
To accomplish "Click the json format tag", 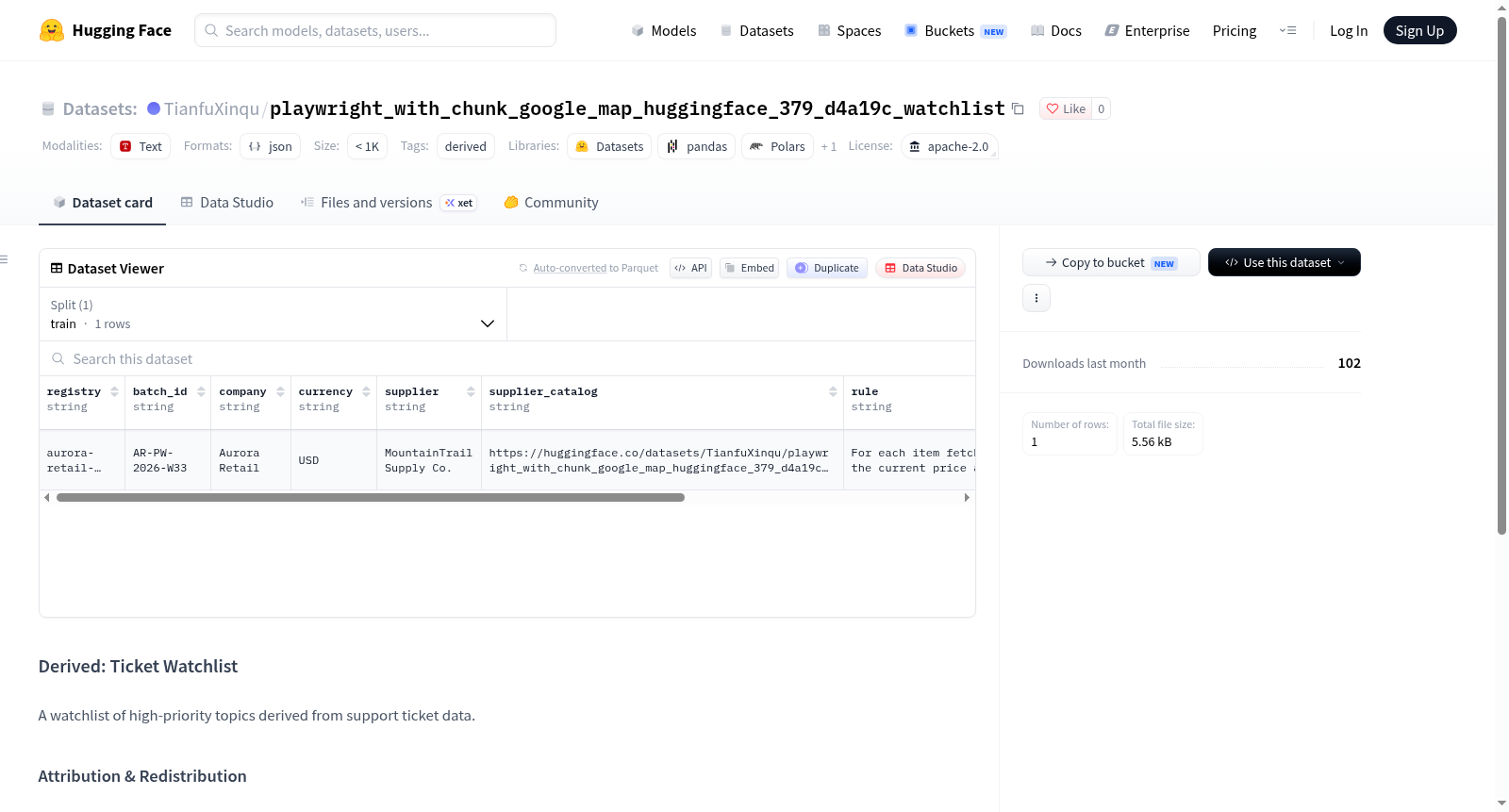I will tap(271, 146).
